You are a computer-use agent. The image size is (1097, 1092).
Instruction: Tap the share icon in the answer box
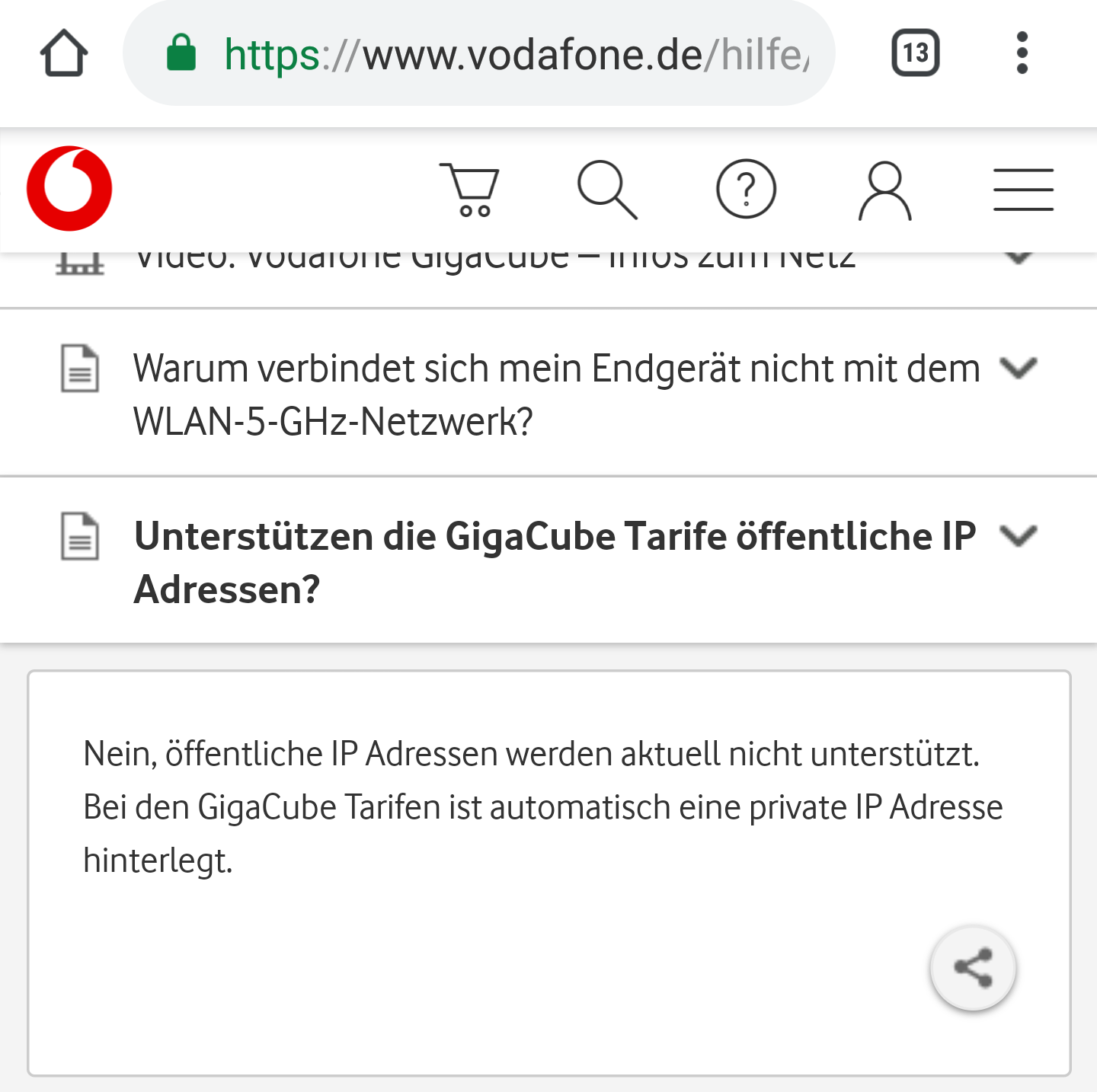tap(972, 967)
